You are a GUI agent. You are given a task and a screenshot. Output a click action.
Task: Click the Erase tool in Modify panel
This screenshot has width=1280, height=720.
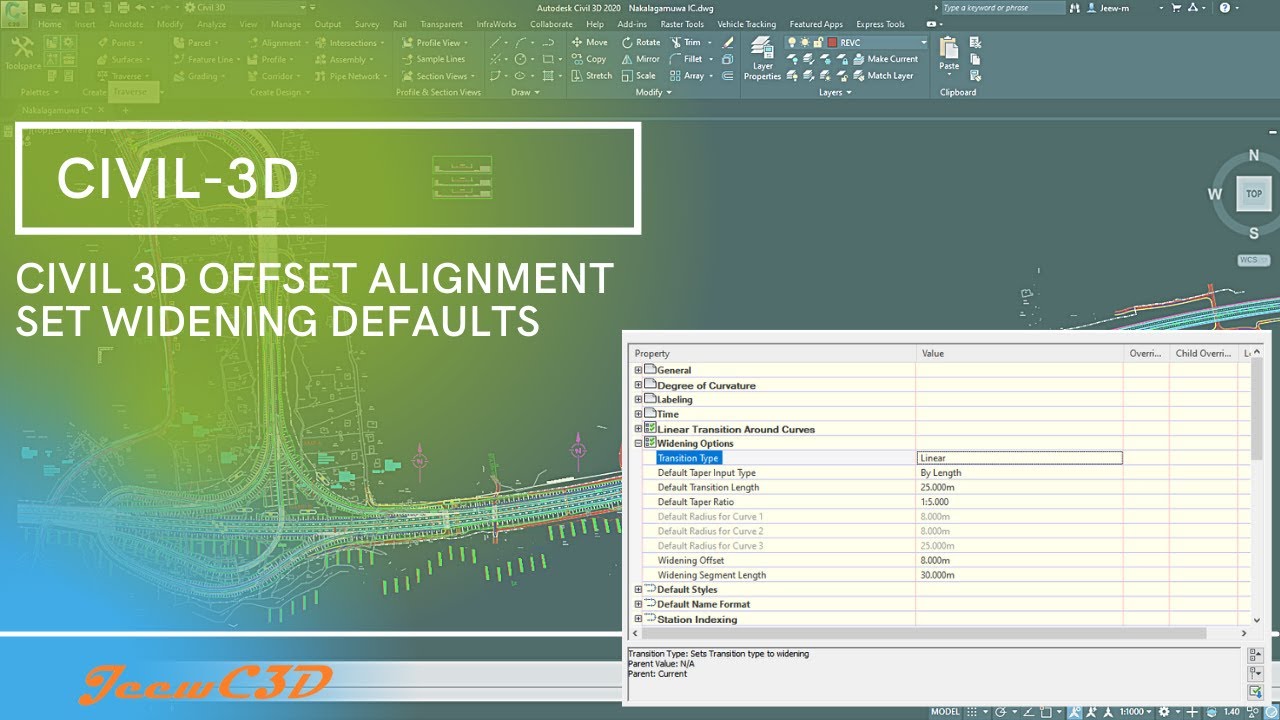pyautogui.click(x=728, y=42)
